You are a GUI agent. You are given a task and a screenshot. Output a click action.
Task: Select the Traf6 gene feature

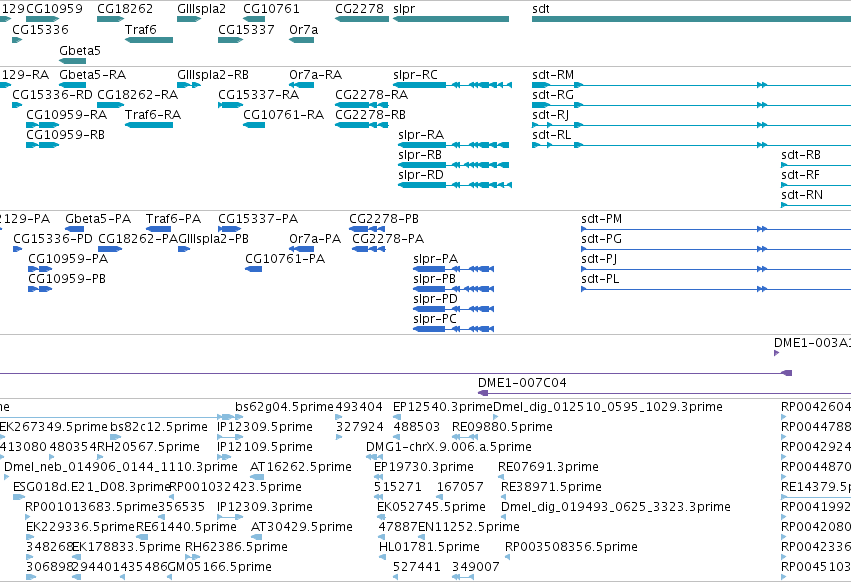point(149,40)
